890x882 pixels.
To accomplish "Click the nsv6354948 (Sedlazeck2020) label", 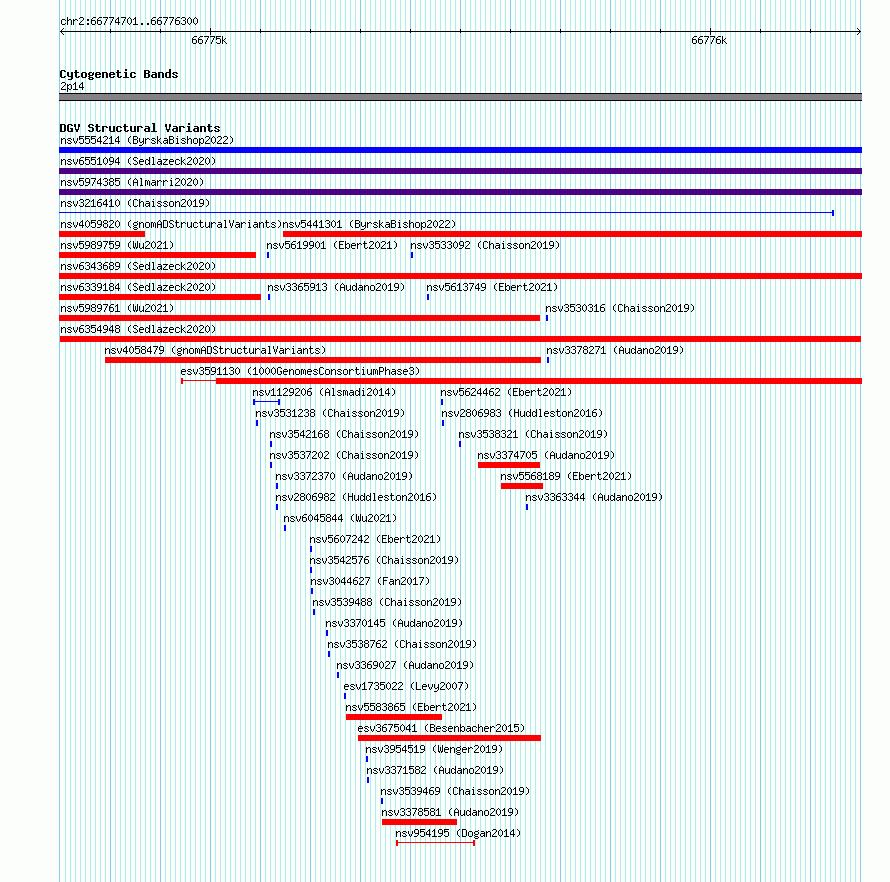I will 138,329.
